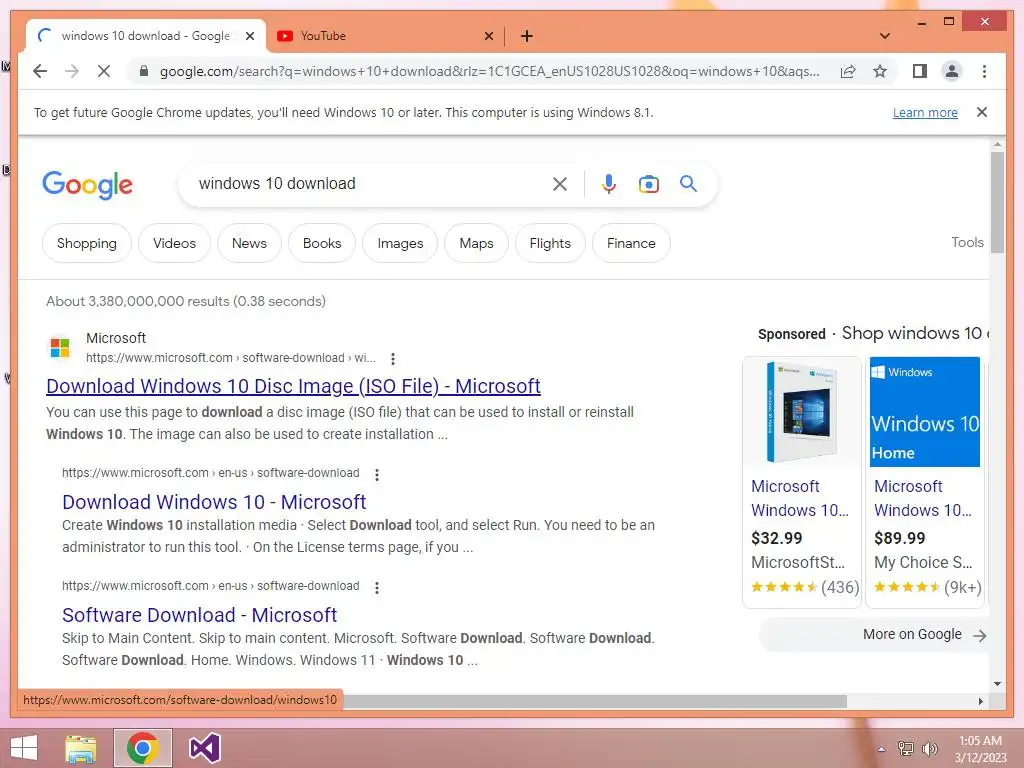Open options for Download Windows 10 result
Screen dimensions: 1024x768
(x=377, y=474)
